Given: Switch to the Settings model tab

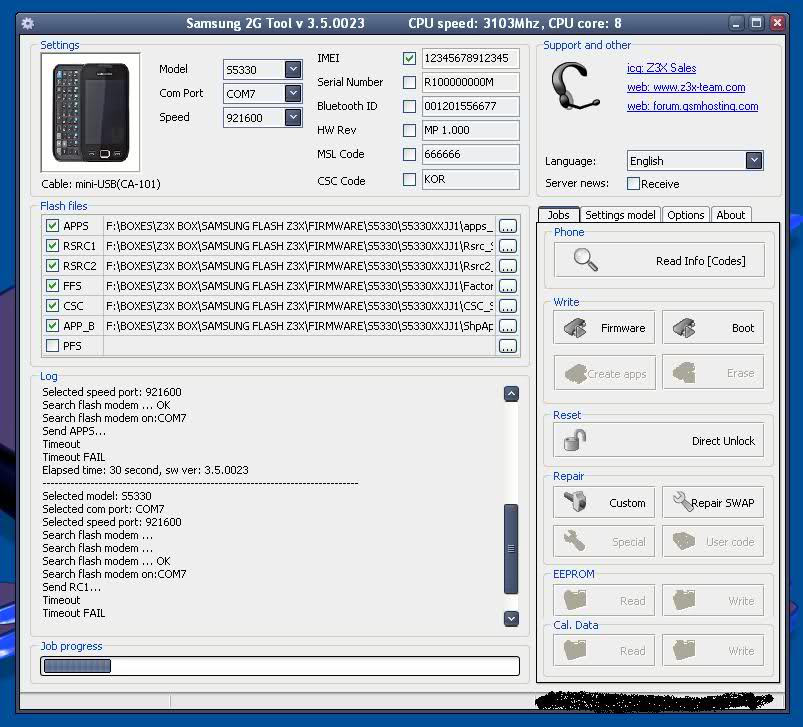Looking at the screenshot, I should pyautogui.click(x=620, y=215).
